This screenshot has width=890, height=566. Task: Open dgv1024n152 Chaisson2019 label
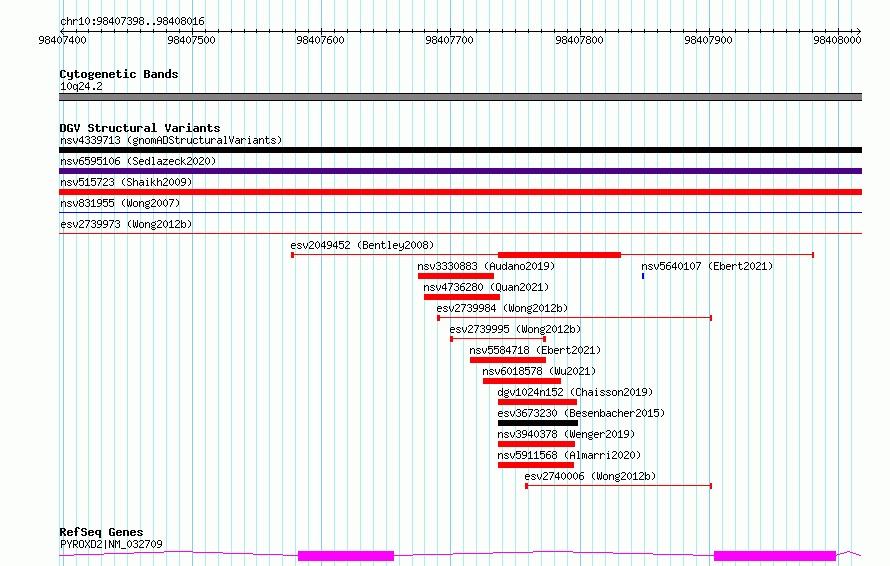[575, 392]
